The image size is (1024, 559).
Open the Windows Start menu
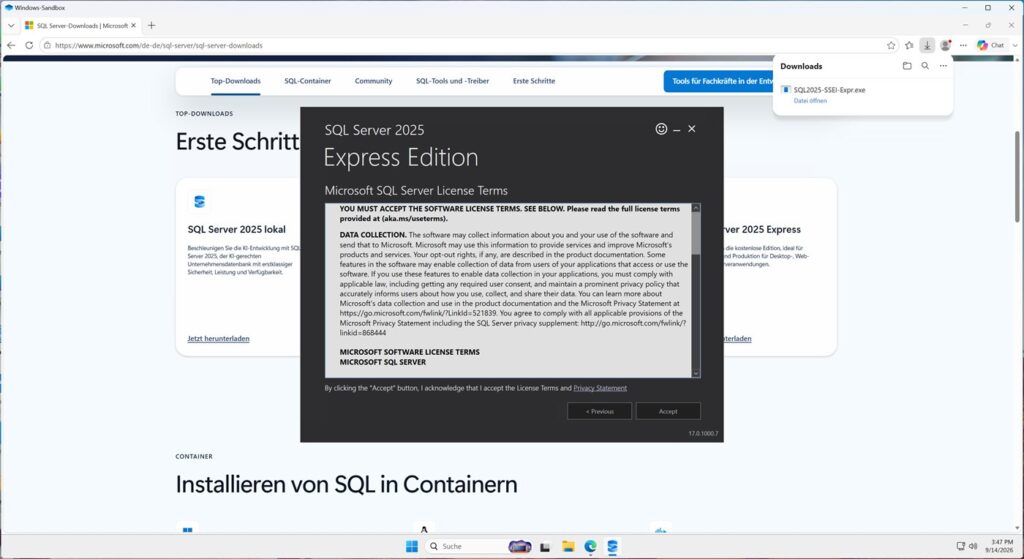[x=412, y=547]
